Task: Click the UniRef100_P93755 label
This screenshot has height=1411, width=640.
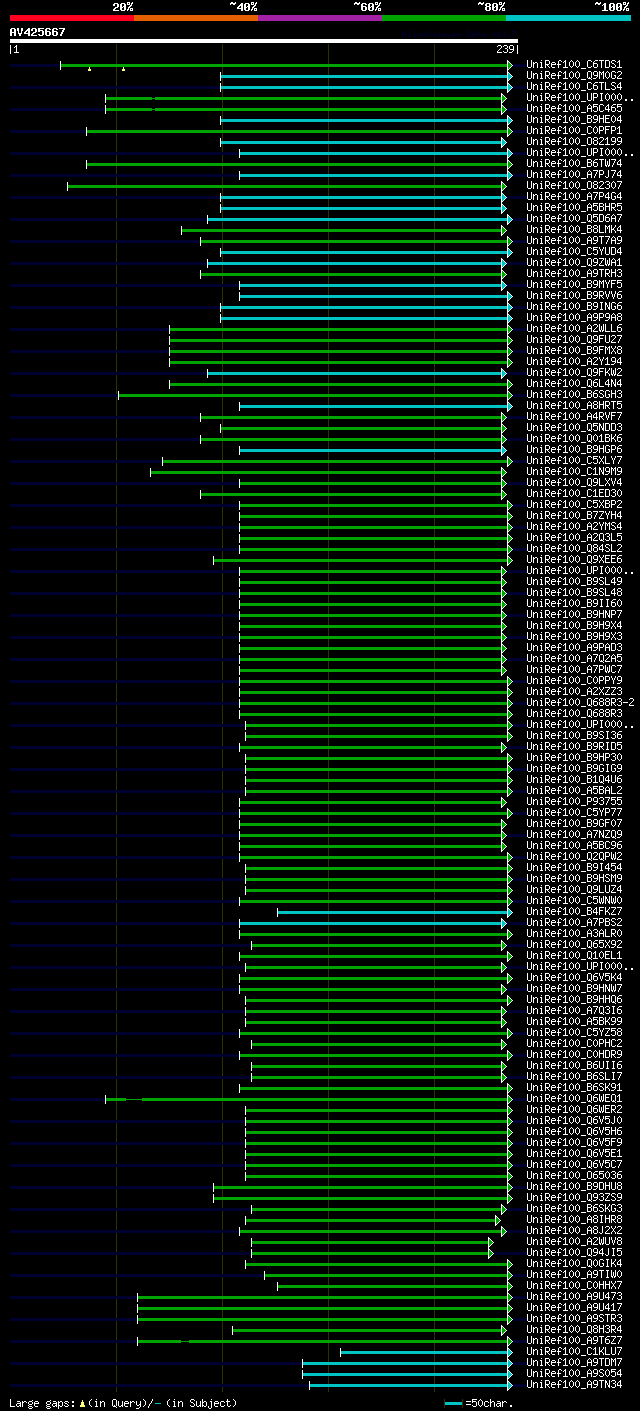Action: pyautogui.click(x=573, y=801)
